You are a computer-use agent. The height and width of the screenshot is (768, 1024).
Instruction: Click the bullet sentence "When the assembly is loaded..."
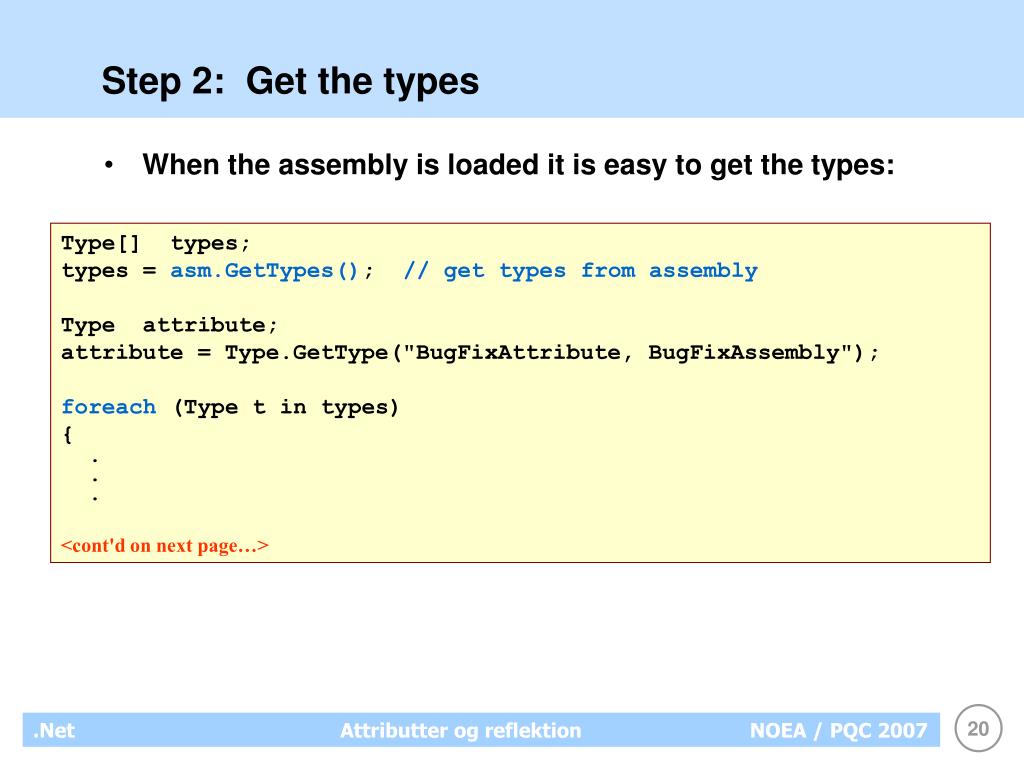click(519, 165)
